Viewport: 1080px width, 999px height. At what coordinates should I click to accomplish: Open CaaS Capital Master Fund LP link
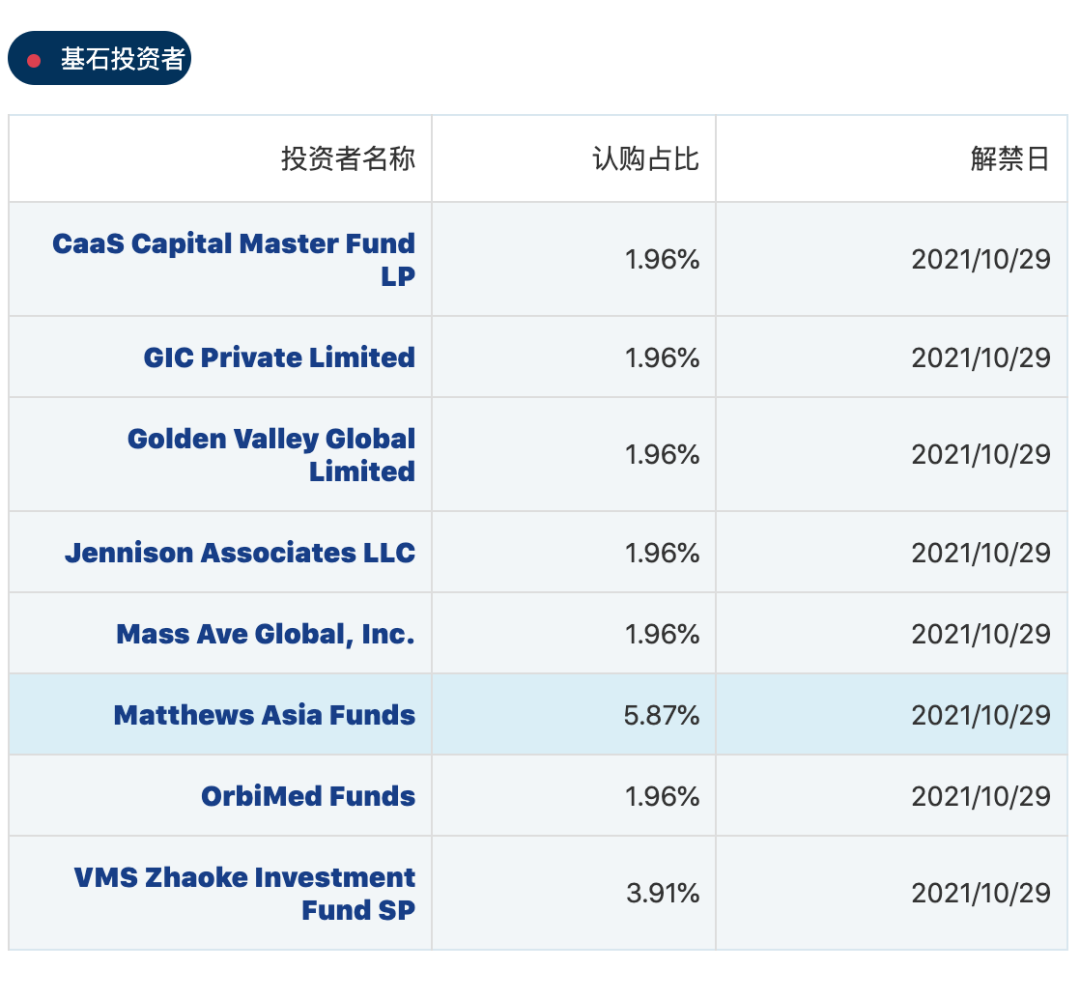[233, 259]
